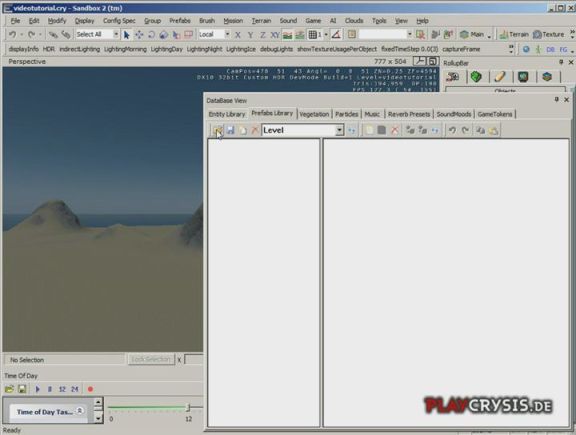Click the green Terrain icon in RollupBar
Image resolution: width=576 pixels, height=435 pixels.
point(476,77)
